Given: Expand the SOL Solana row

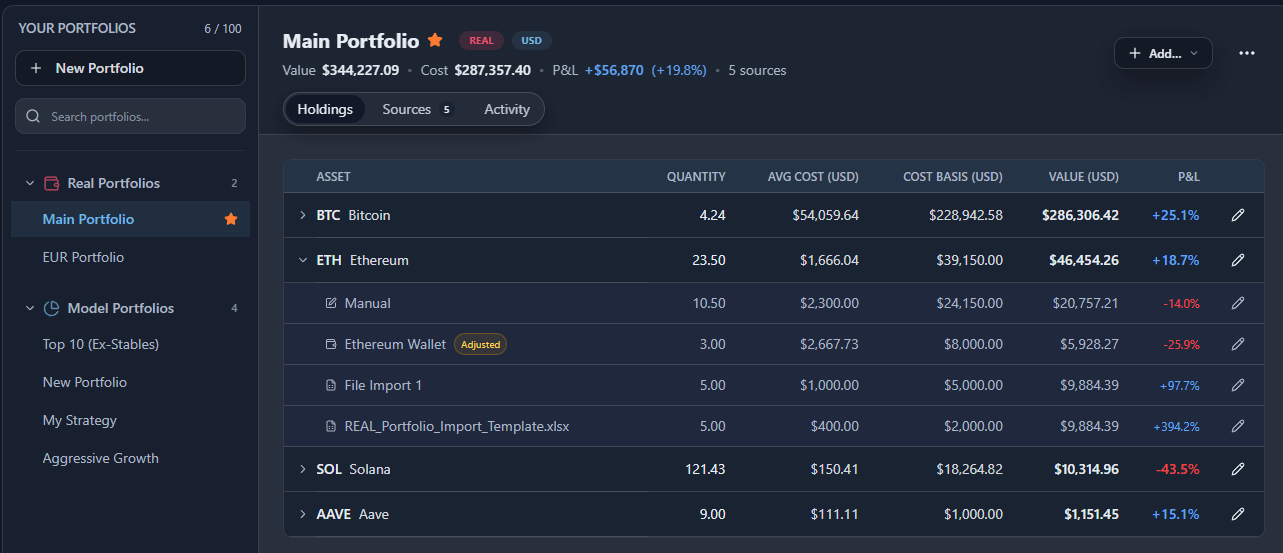Looking at the screenshot, I should 303,469.
